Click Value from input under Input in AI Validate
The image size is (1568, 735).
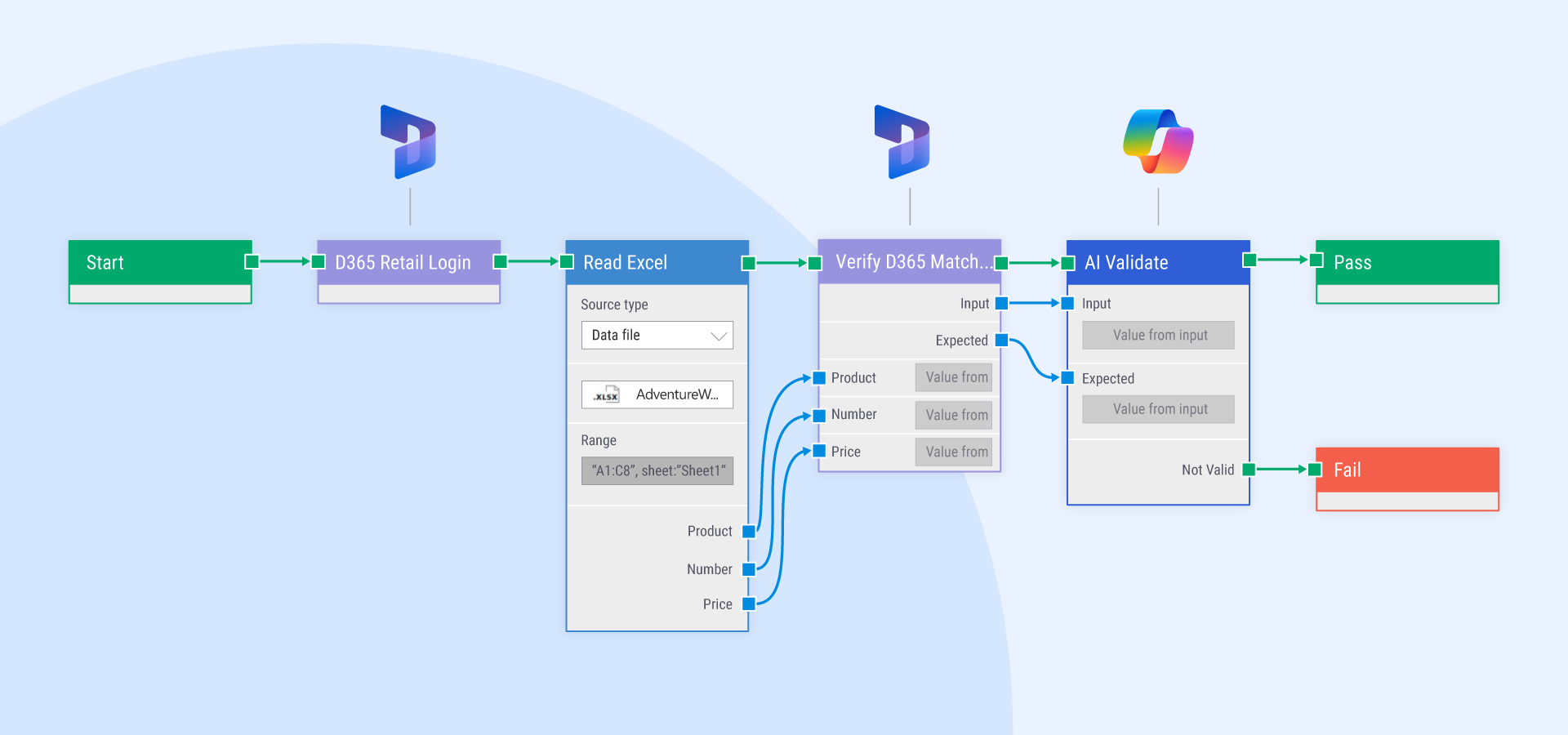click(1157, 335)
